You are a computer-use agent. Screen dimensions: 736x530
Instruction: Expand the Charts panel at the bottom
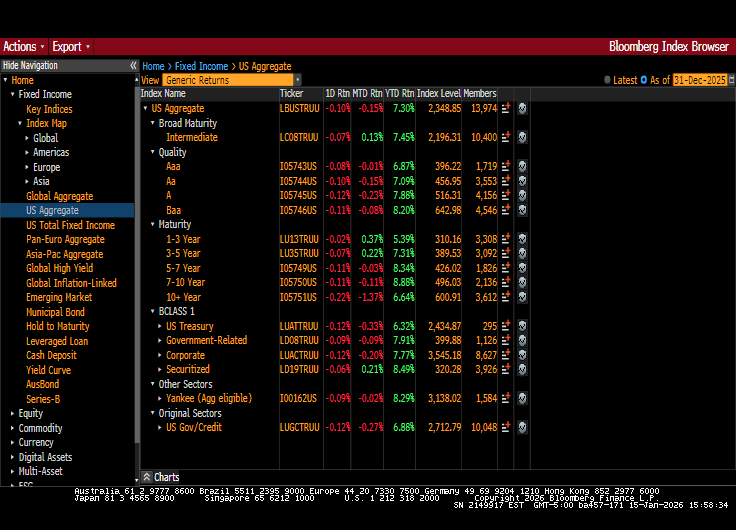coord(147,477)
